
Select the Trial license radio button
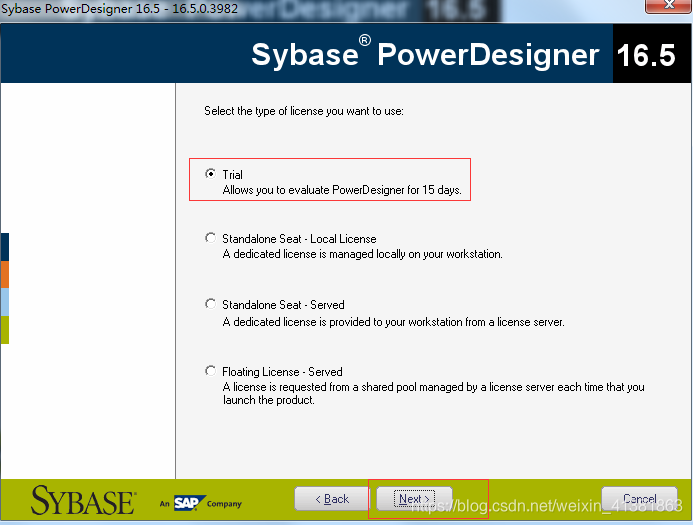coord(210,174)
